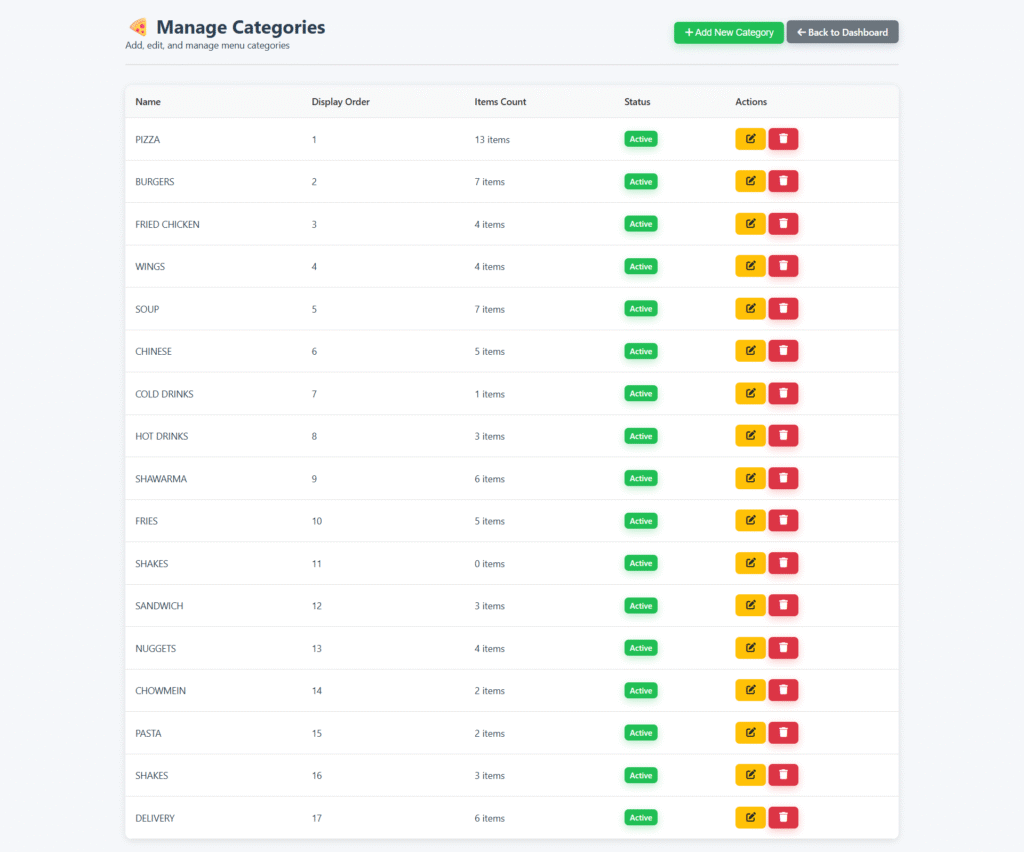Go Back to Dashboard

coord(842,33)
